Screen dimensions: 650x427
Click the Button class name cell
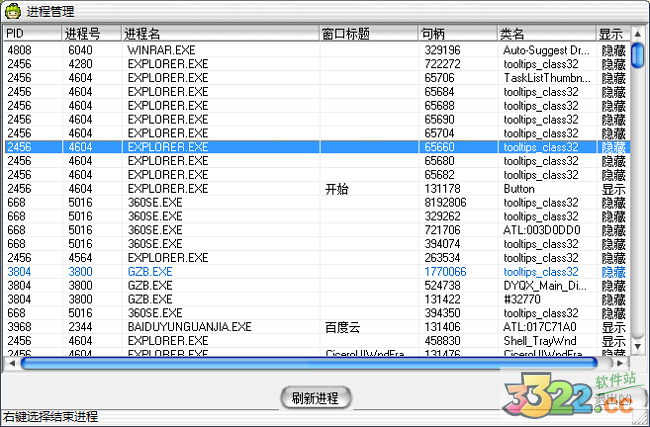tap(519, 189)
